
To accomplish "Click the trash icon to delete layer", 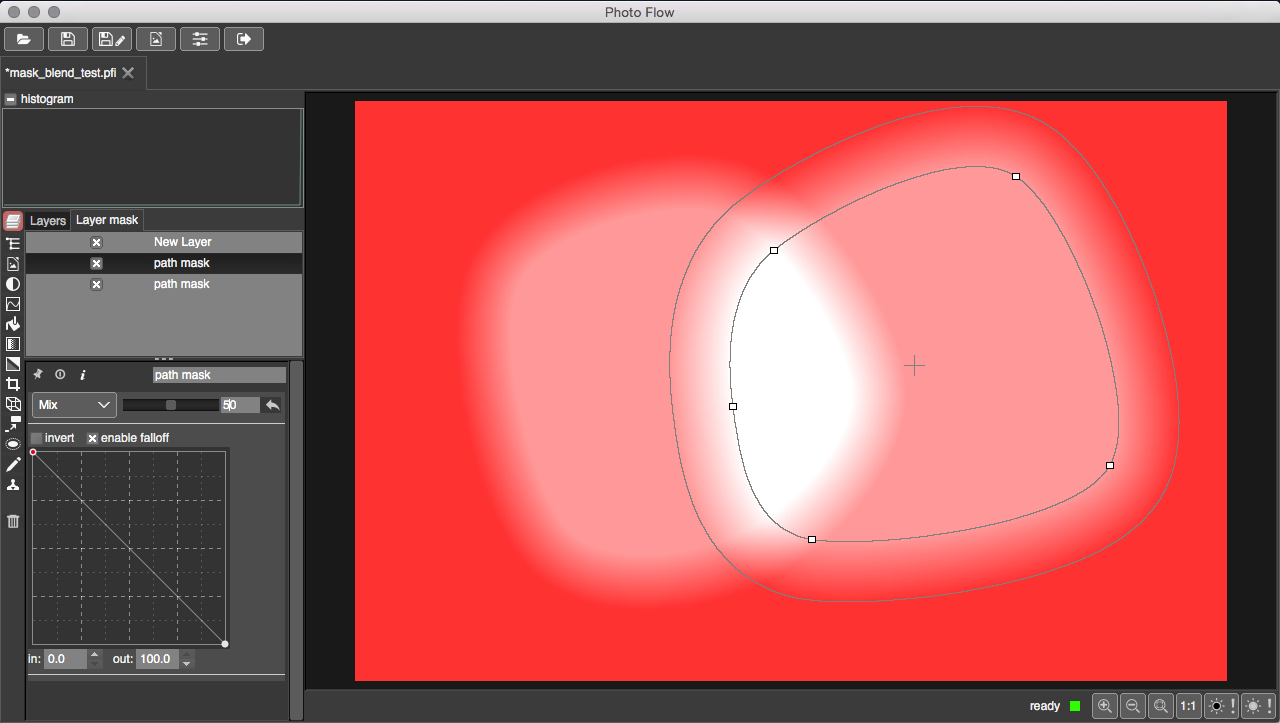I will 13,521.
